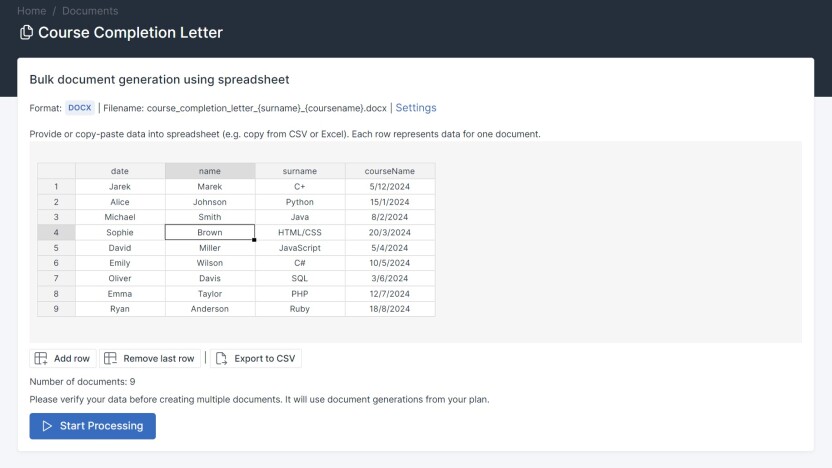Select row number 4 header
832x468 pixels.
click(x=56, y=232)
